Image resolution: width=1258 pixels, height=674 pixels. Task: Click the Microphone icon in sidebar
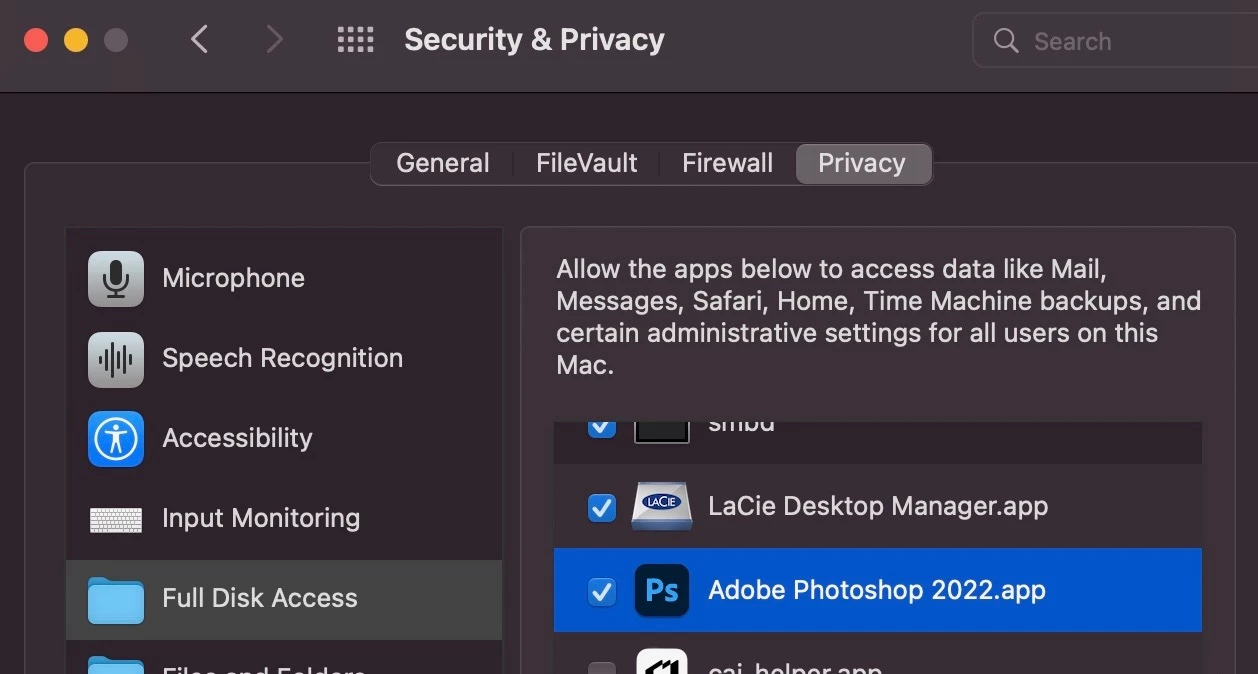(116, 278)
